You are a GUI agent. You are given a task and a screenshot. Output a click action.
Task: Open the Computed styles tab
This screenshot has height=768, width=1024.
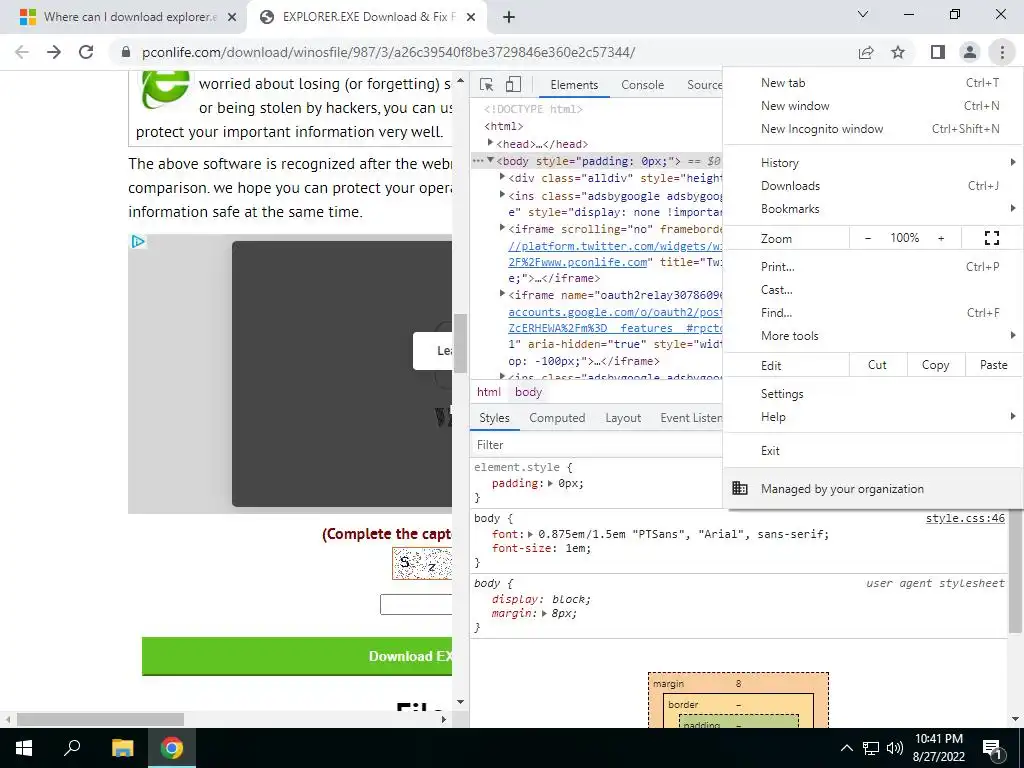click(x=557, y=418)
